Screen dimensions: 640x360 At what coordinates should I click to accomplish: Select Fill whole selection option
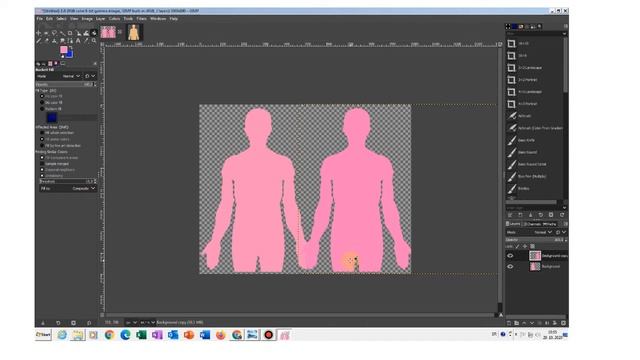[x=42, y=133]
